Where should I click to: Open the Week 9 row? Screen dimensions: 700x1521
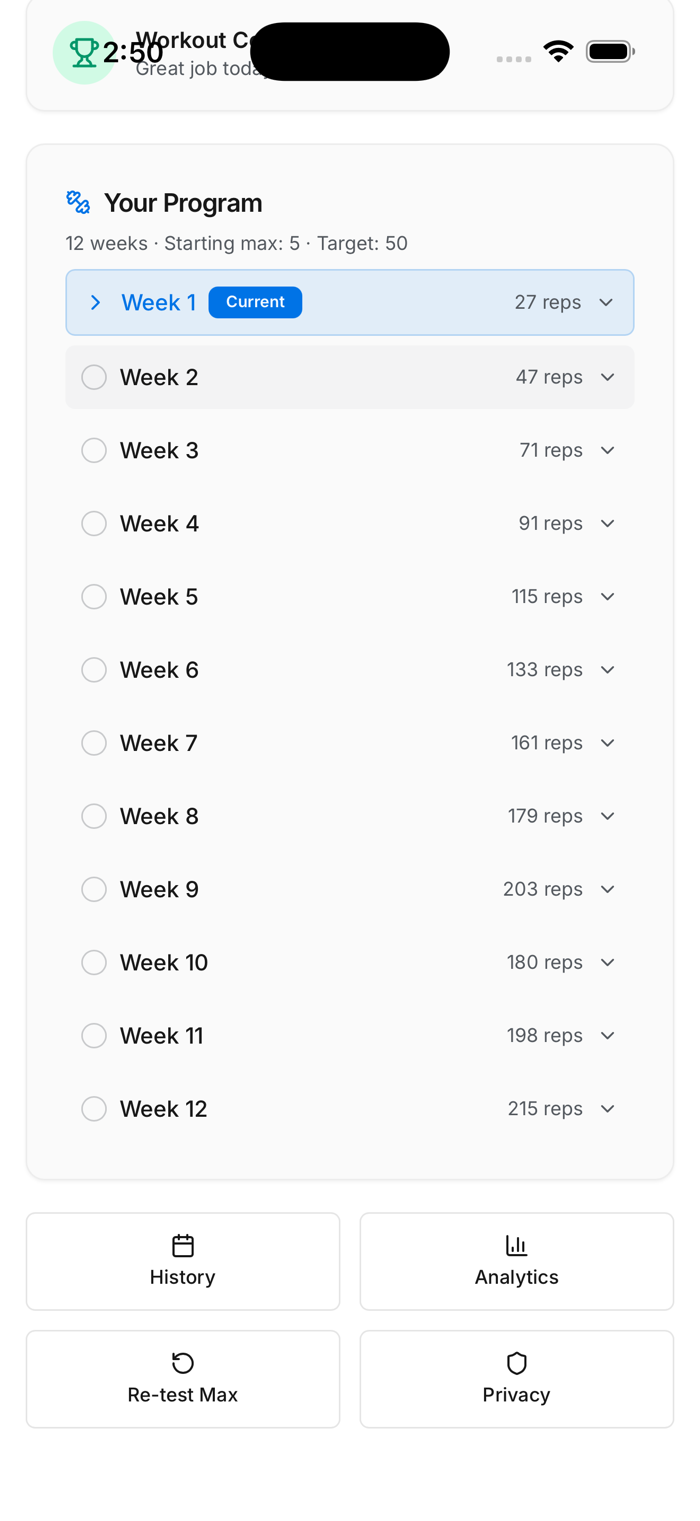350,889
